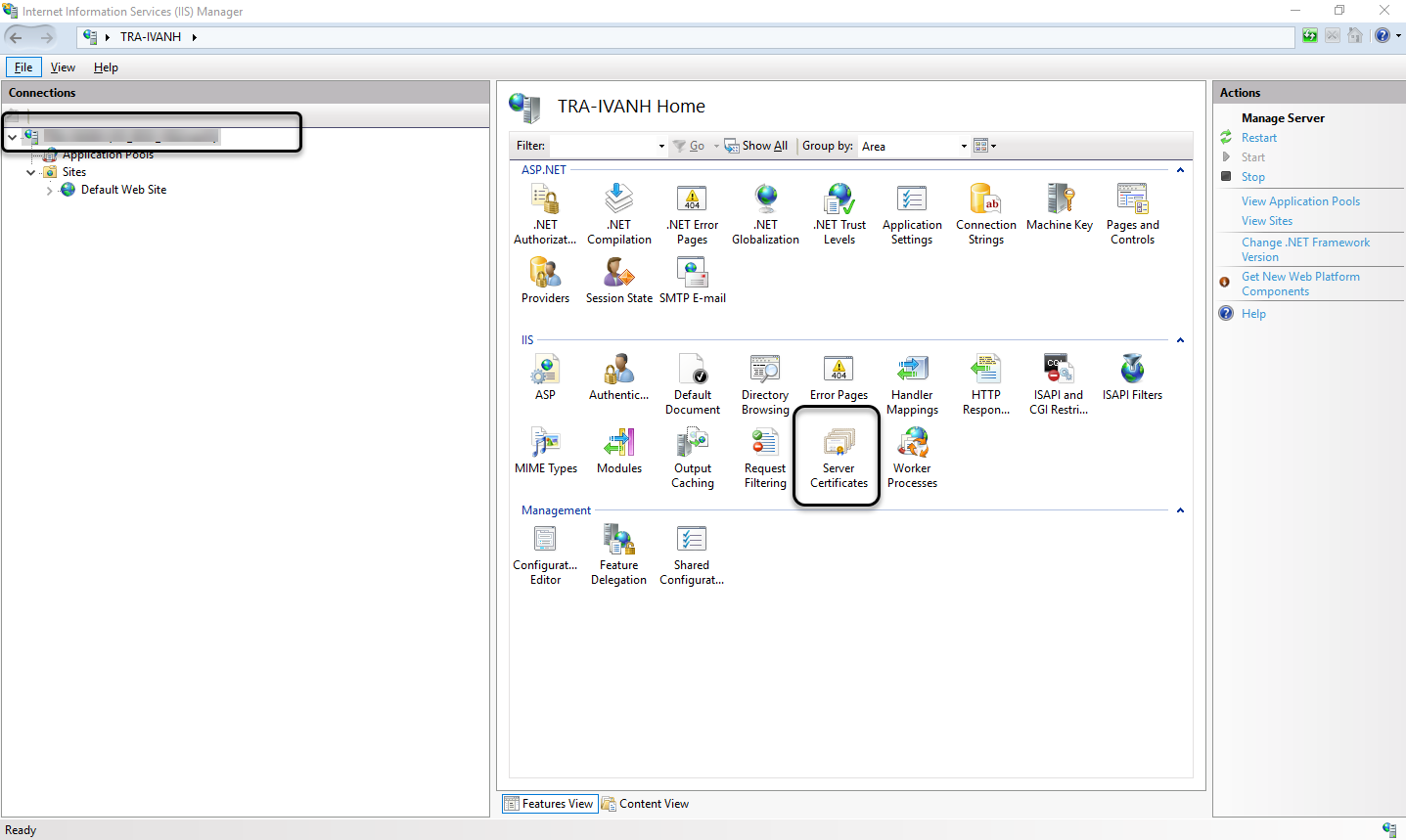Open Pages and Controls feature

[1132, 214]
